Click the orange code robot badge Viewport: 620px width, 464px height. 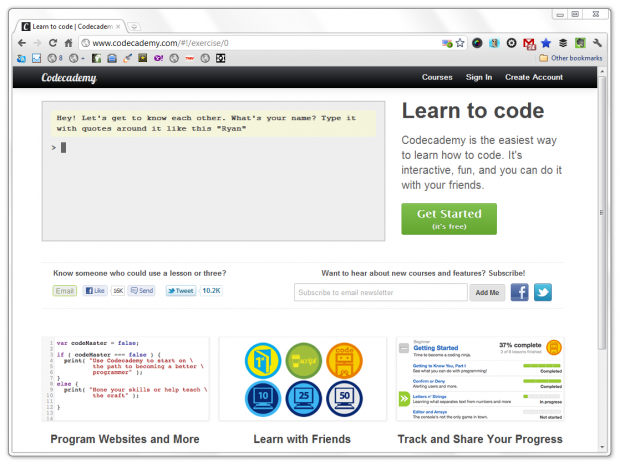[x=344, y=361]
